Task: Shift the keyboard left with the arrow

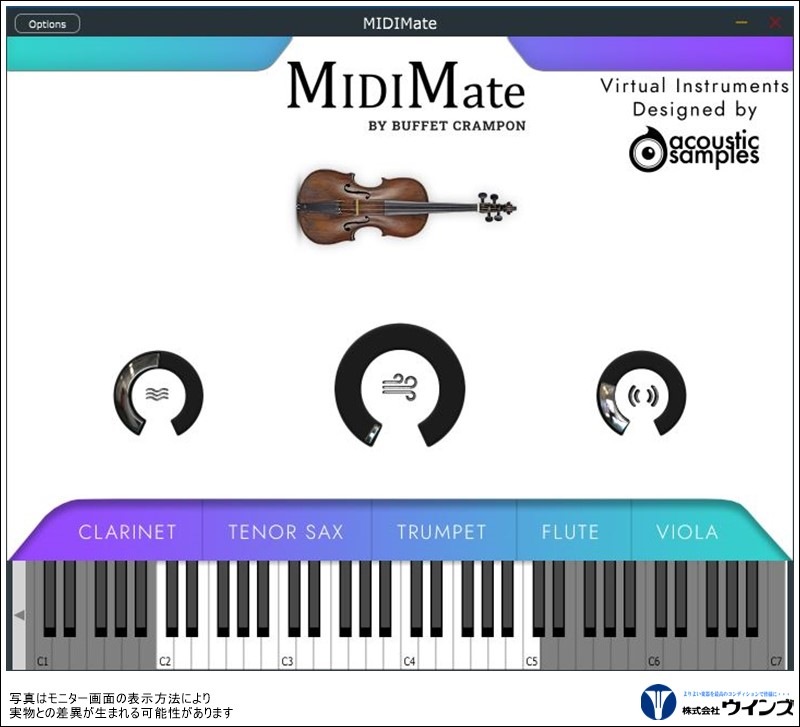Action: coord(19,615)
